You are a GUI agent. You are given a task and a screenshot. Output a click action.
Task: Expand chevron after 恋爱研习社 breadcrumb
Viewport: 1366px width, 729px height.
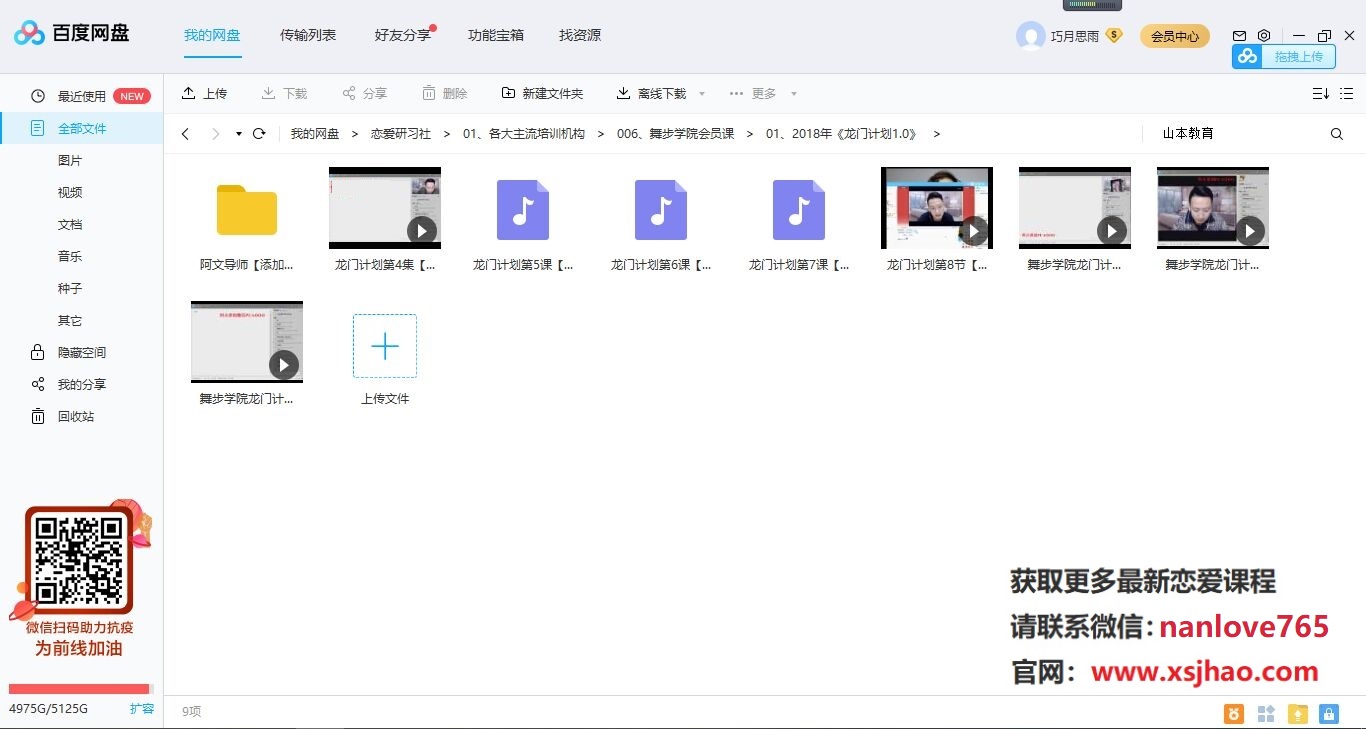[446, 134]
